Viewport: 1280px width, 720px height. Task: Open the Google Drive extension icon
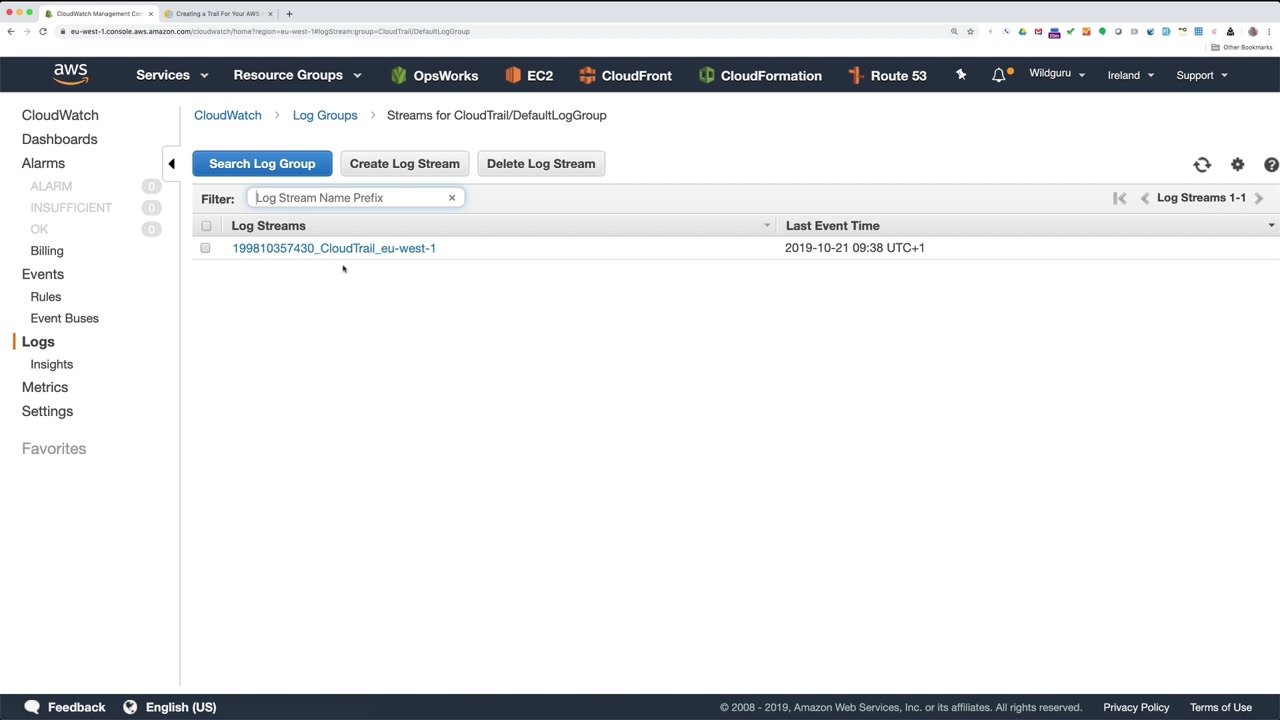coord(1022,31)
